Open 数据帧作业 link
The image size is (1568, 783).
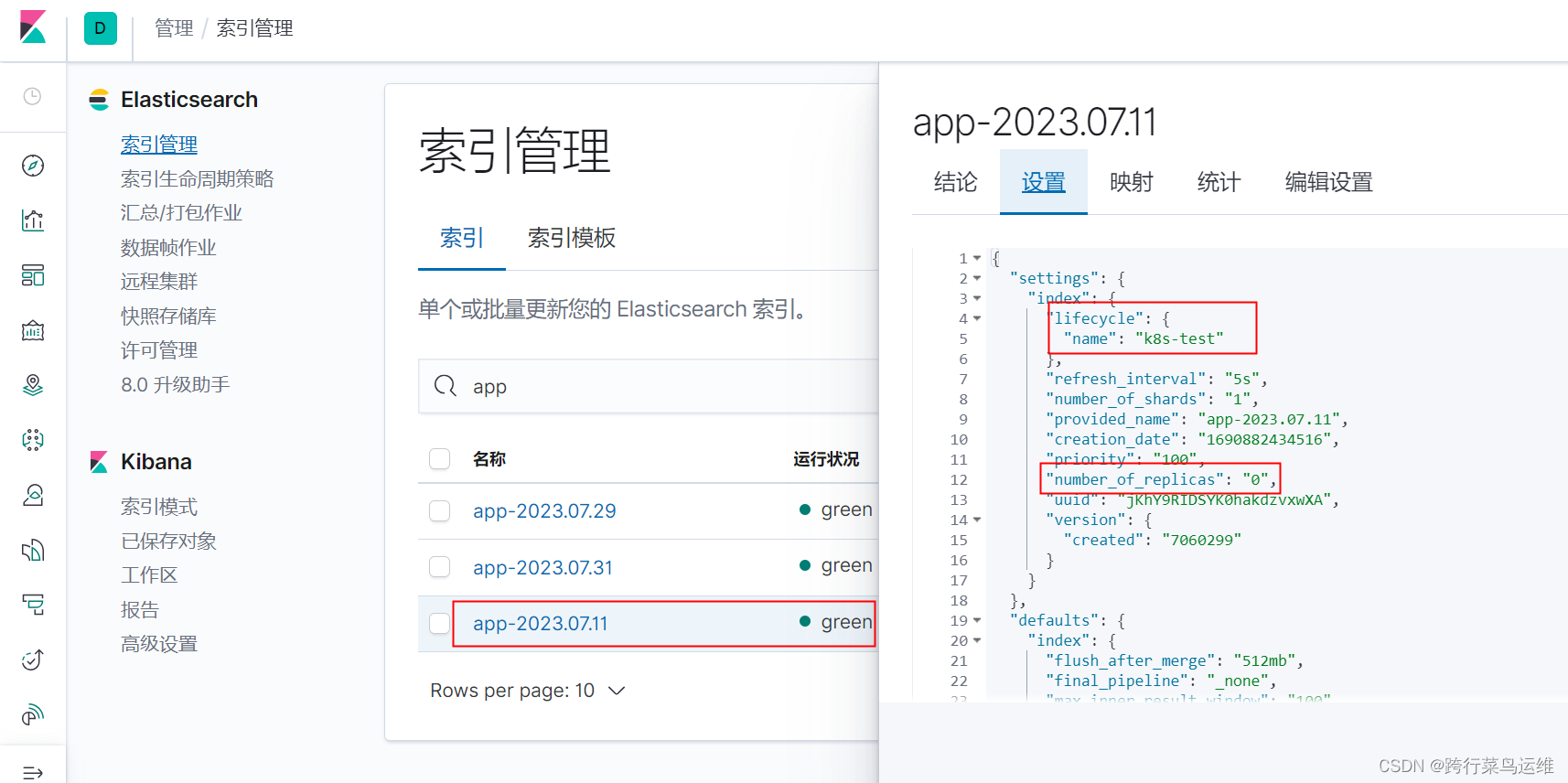click(x=168, y=248)
